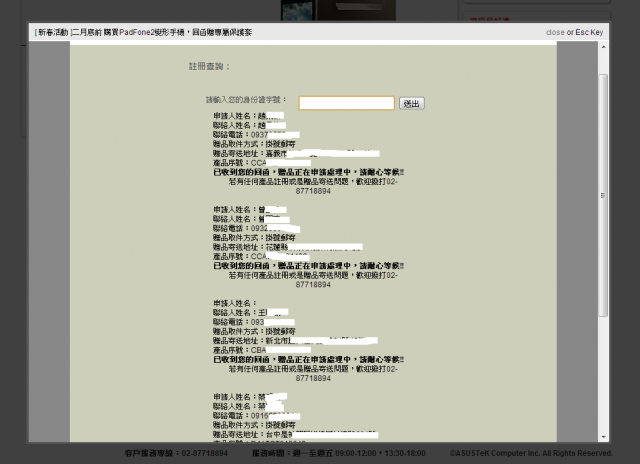Image resolution: width=640 pixels, height=464 pixels.
Task: Click the close link in the dialog header
Action: click(555, 32)
